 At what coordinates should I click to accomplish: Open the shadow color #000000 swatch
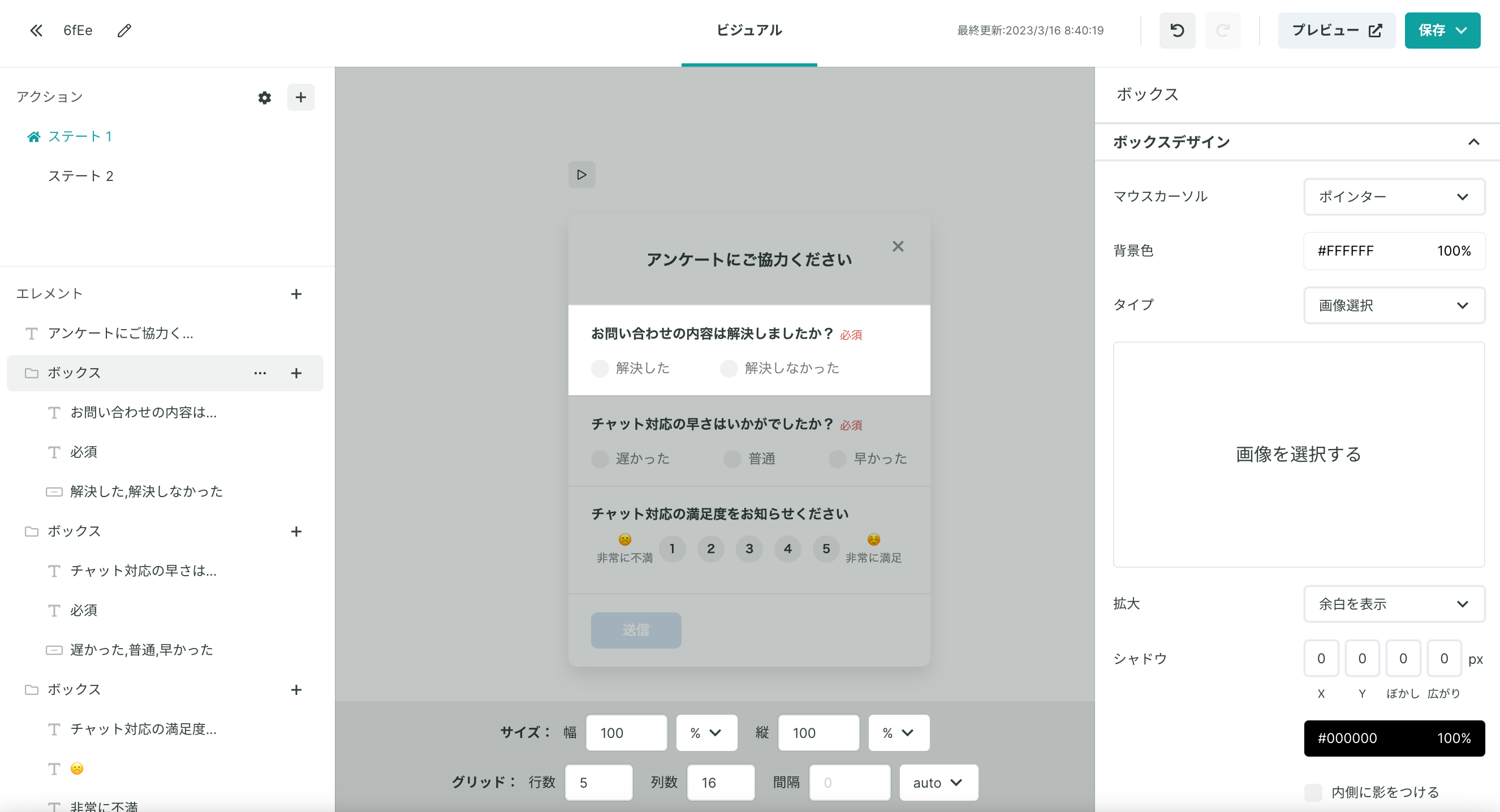pyautogui.click(x=1394, y=738)
